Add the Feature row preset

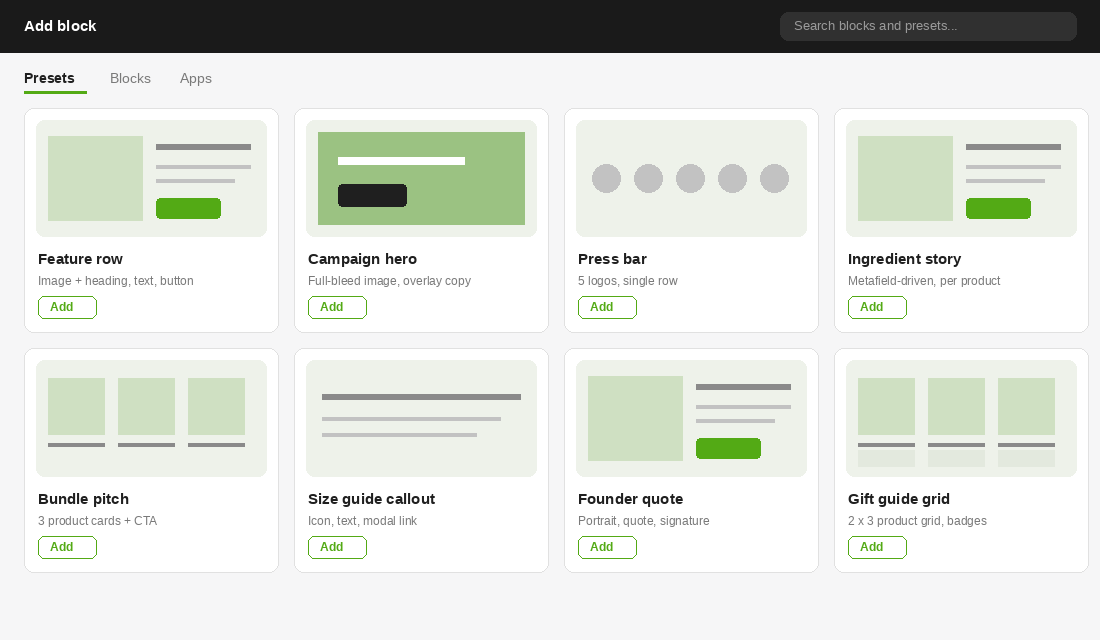point(67,307)
